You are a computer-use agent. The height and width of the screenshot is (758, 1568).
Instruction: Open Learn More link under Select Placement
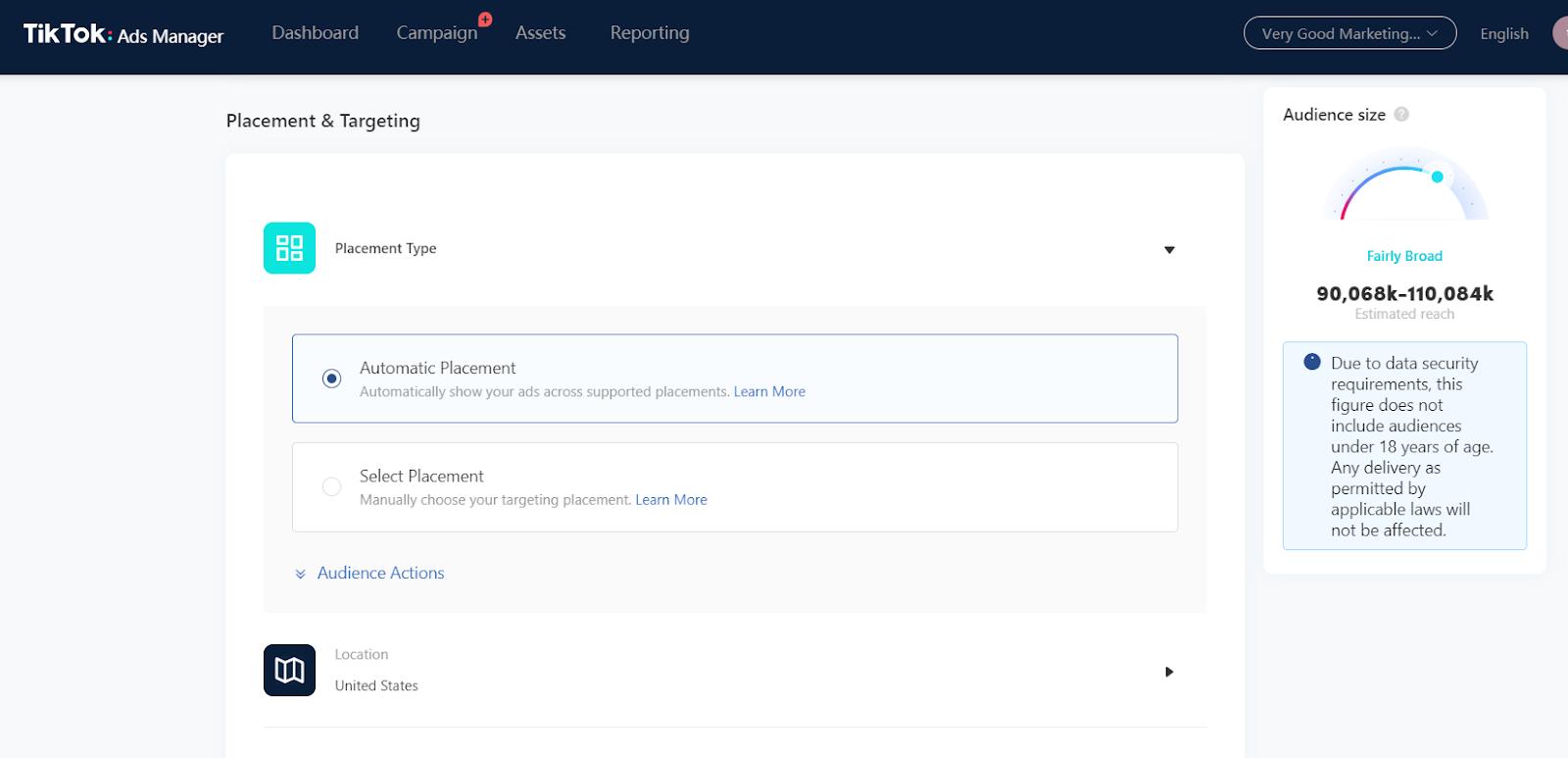[671, 499]
